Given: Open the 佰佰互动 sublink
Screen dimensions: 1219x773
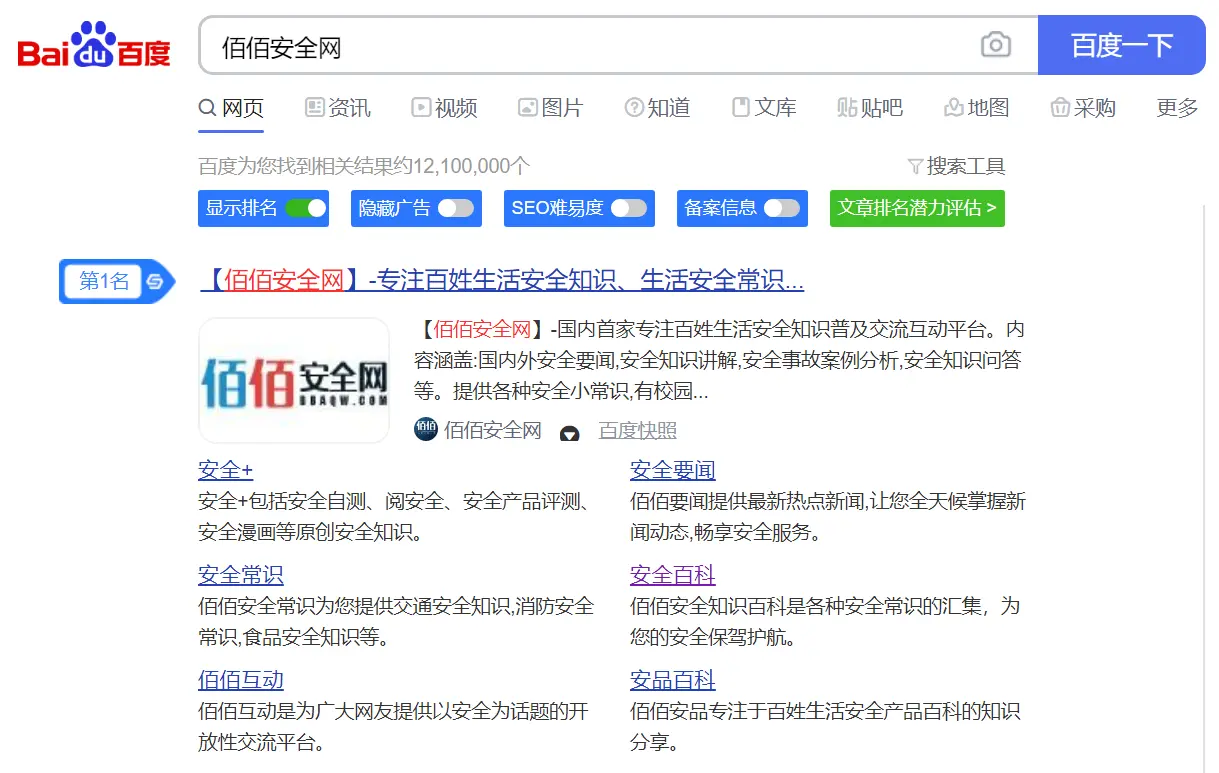Looking at the screenshot, I should (x=241, y=680).
